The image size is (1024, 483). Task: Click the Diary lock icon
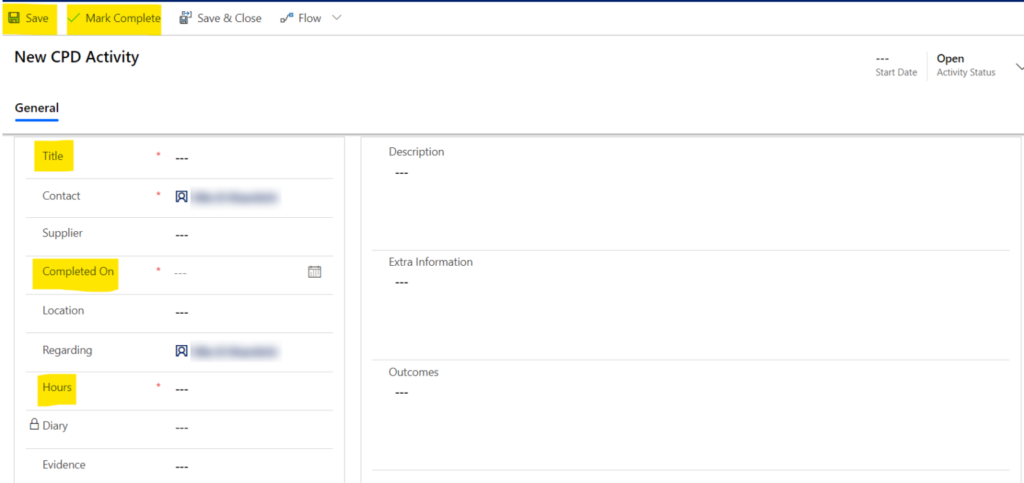[x=34, y=425]
